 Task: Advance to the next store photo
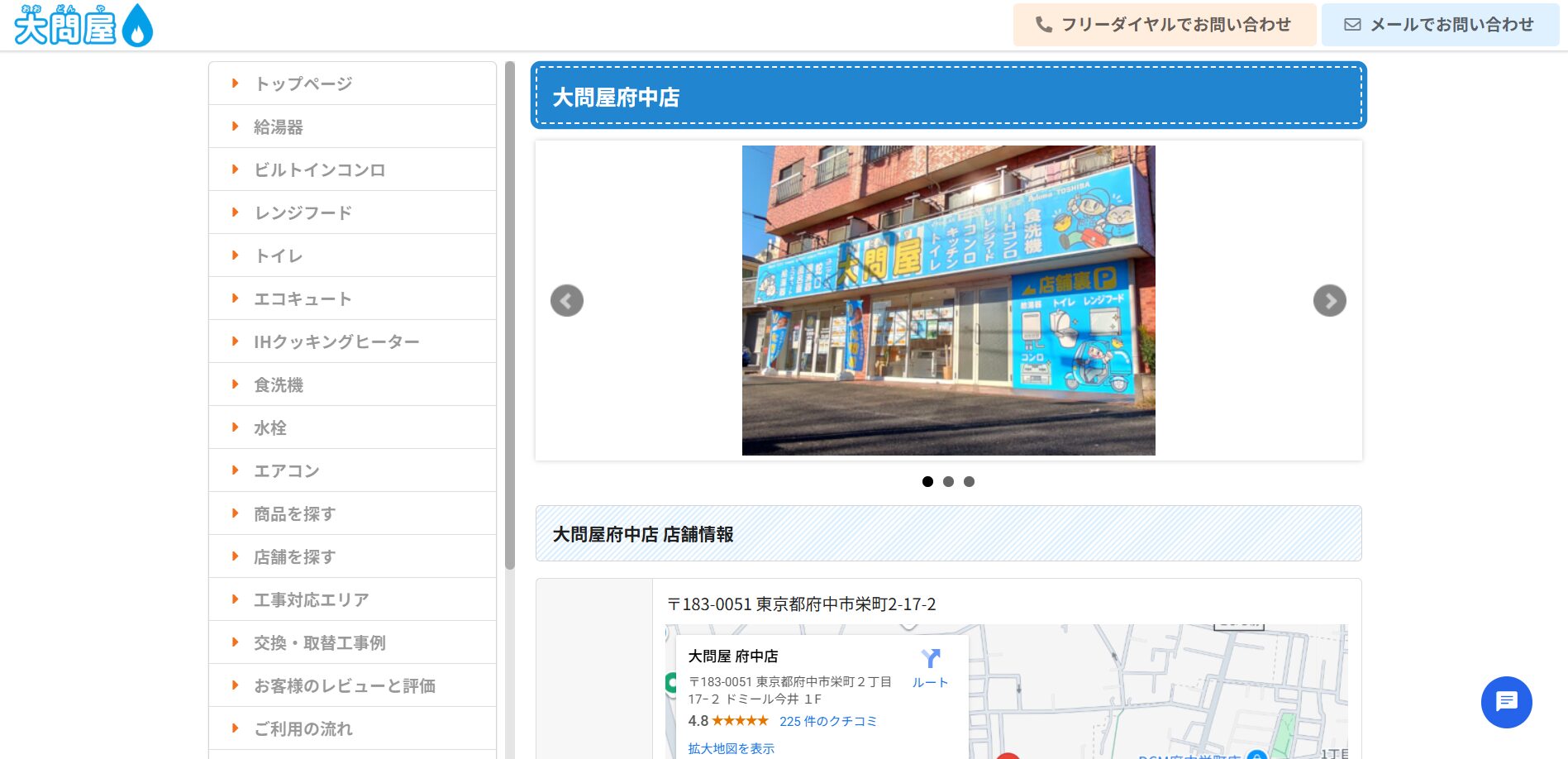point(1329,301)
